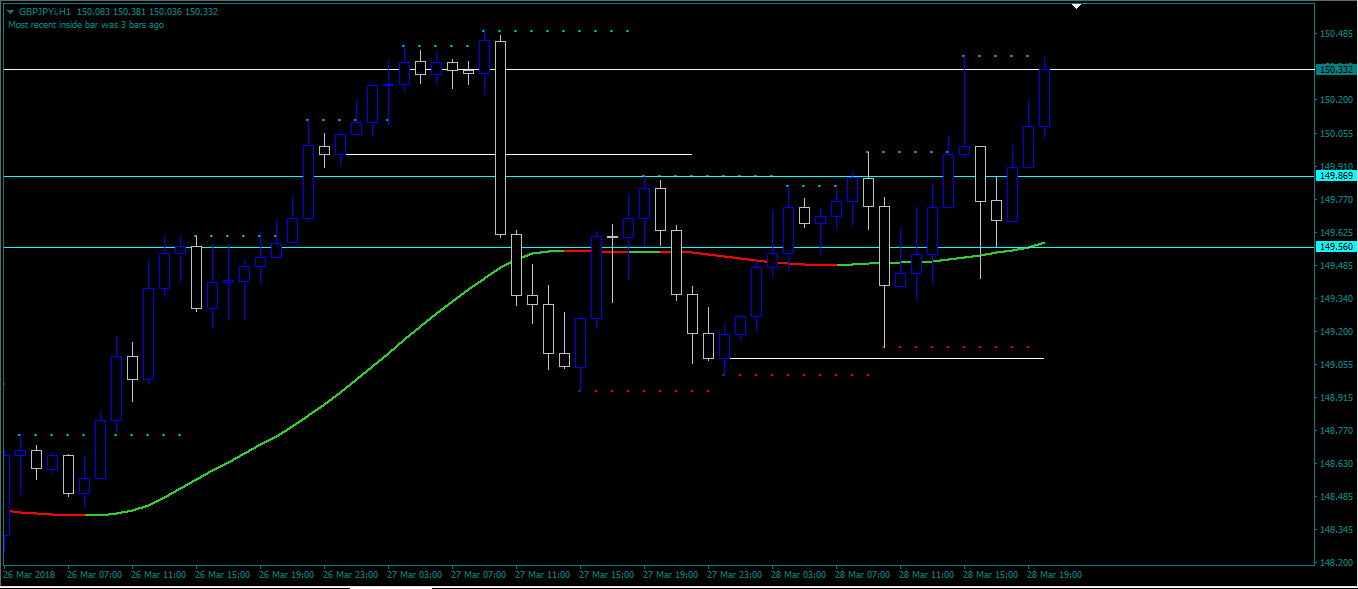Image resolution: width=1358 pixels, height=589 pixels.
Task: Click the '28 Mar 07:00' time axis label
Action: [x=863, y=575]
